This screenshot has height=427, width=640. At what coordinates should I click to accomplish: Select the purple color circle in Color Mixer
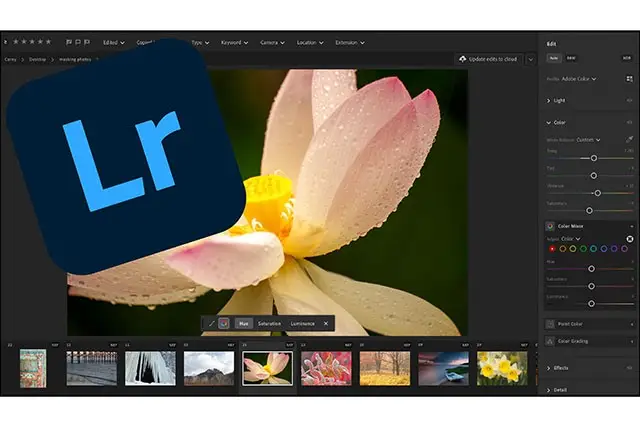[614, 249]
